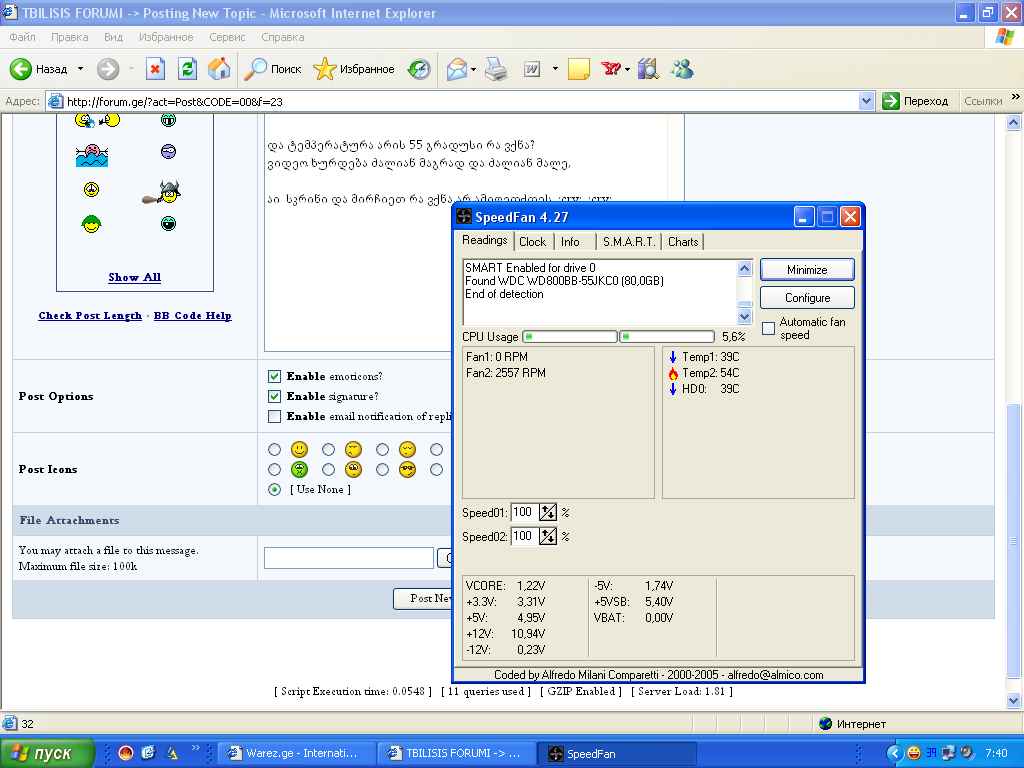1024x768 pixels.
Task: Enable email notification of replies checkbox
Action: [274, 417]
